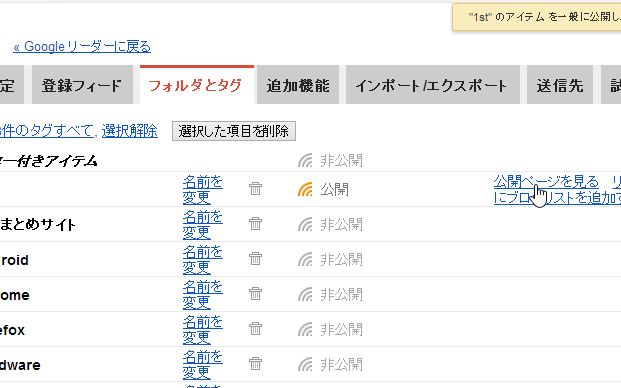Screen dimensions: 621x388
Task: Click 非公開 text in the roid row
Action: click(x=341, y=259)
